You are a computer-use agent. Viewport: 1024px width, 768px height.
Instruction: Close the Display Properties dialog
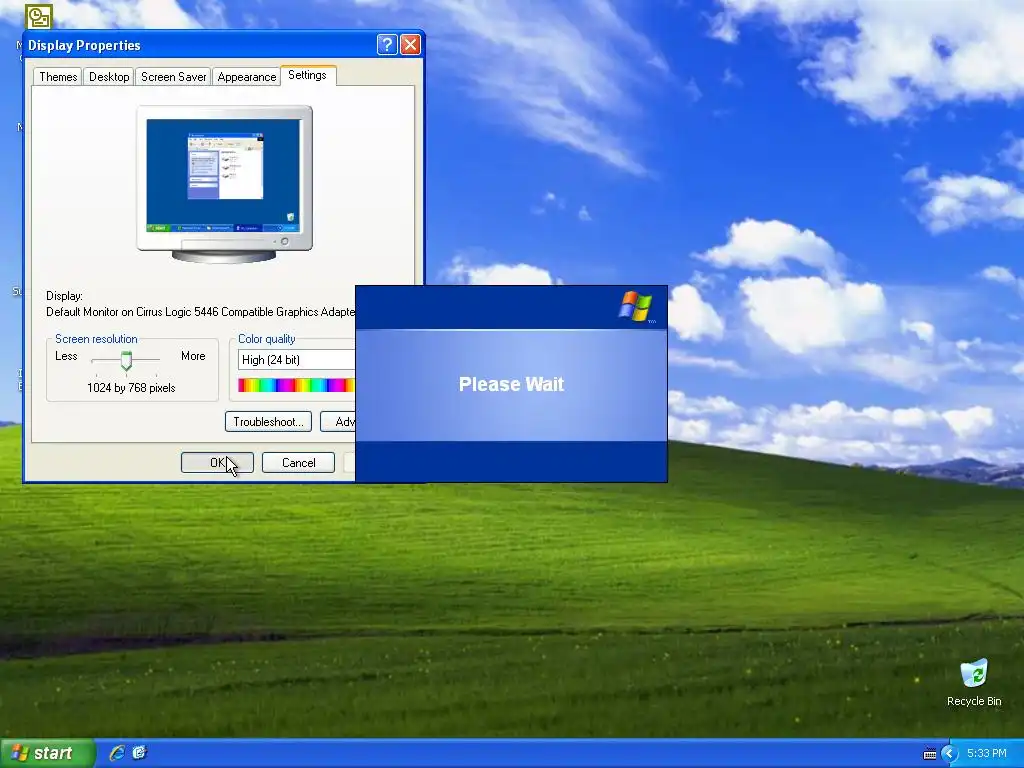click(410, 44)
